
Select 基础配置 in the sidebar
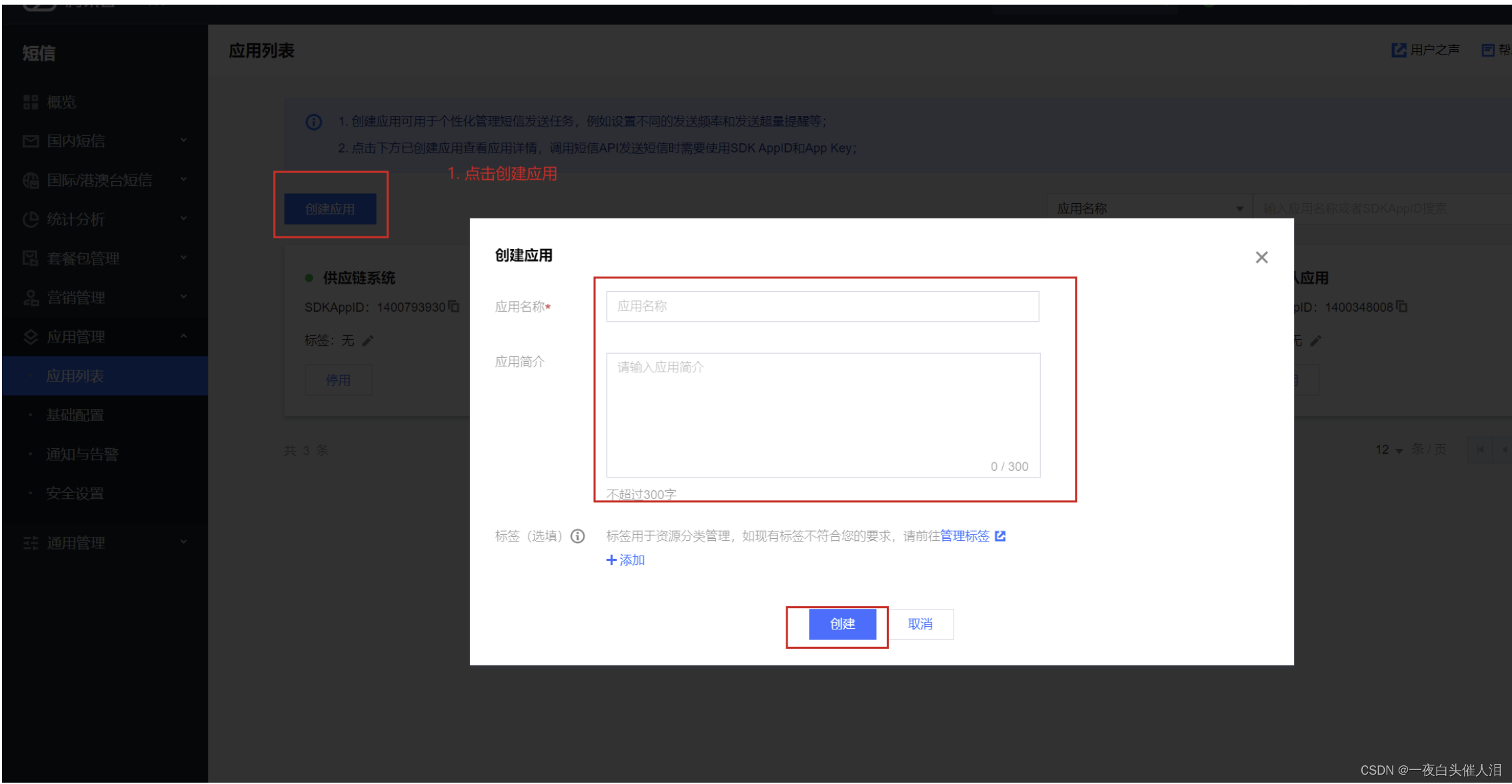click(x=75, y=415)
